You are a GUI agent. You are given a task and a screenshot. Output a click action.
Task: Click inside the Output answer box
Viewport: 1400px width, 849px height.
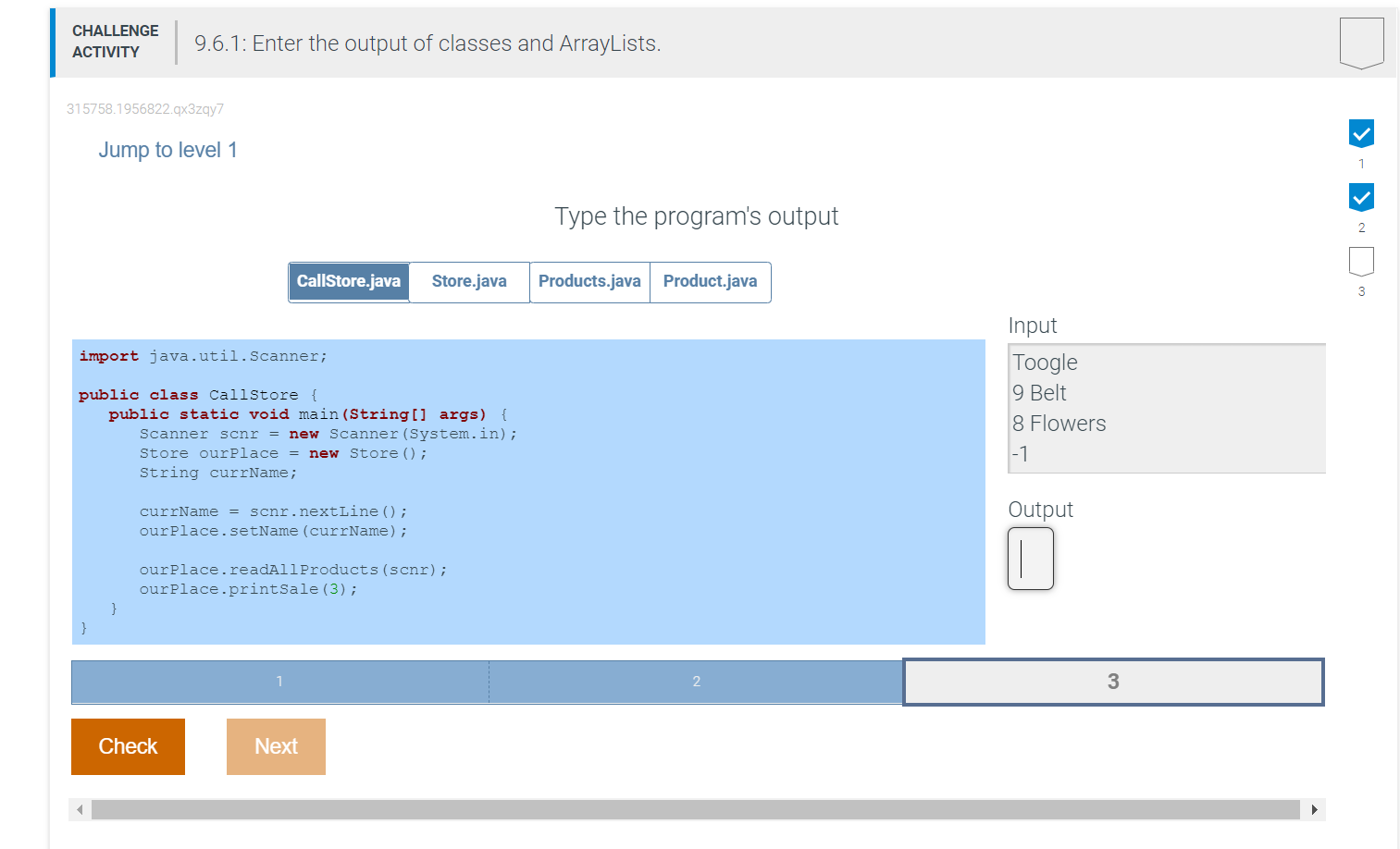[1030, 559]
